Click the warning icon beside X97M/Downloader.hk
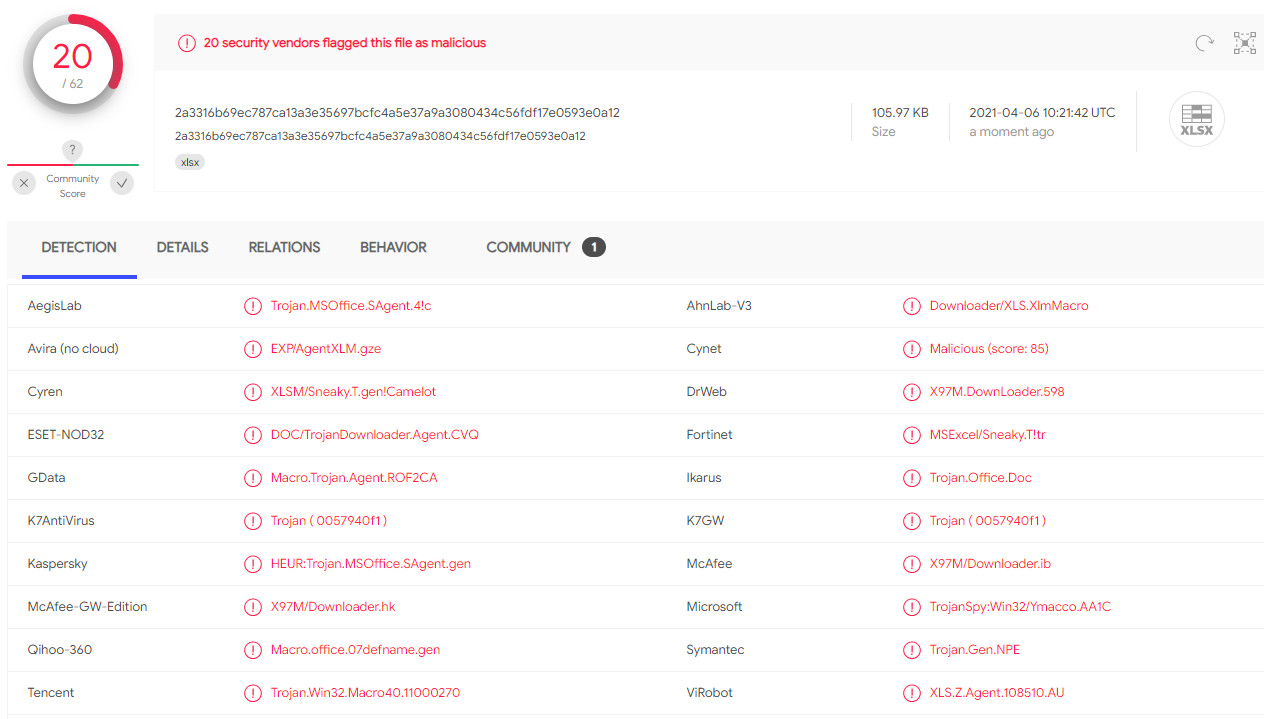 point(252,607)
